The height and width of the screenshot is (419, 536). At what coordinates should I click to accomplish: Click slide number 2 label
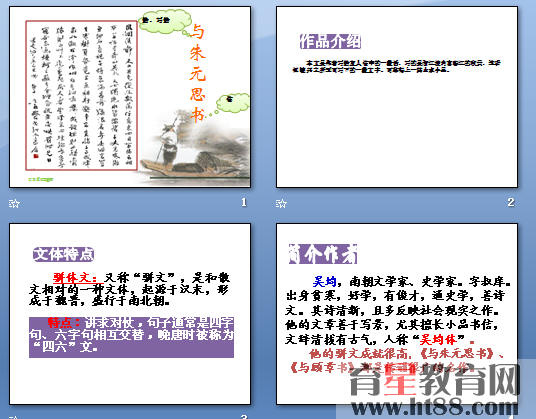point(511,203)
